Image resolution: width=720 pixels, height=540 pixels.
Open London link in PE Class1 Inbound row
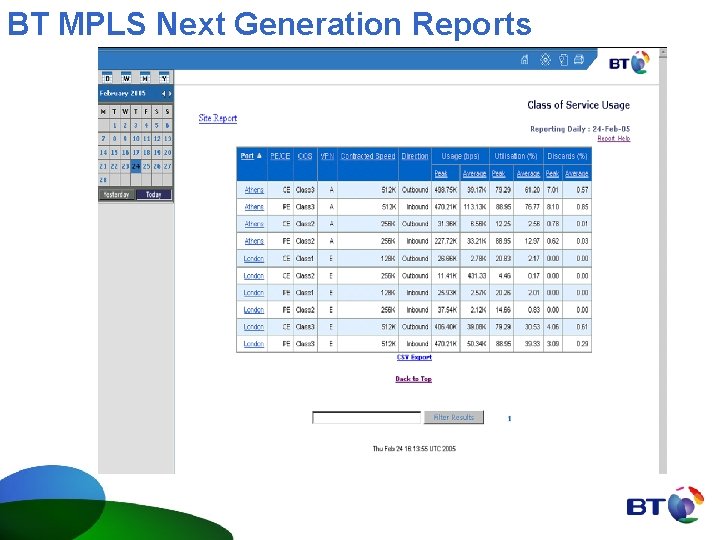(253, 293)
